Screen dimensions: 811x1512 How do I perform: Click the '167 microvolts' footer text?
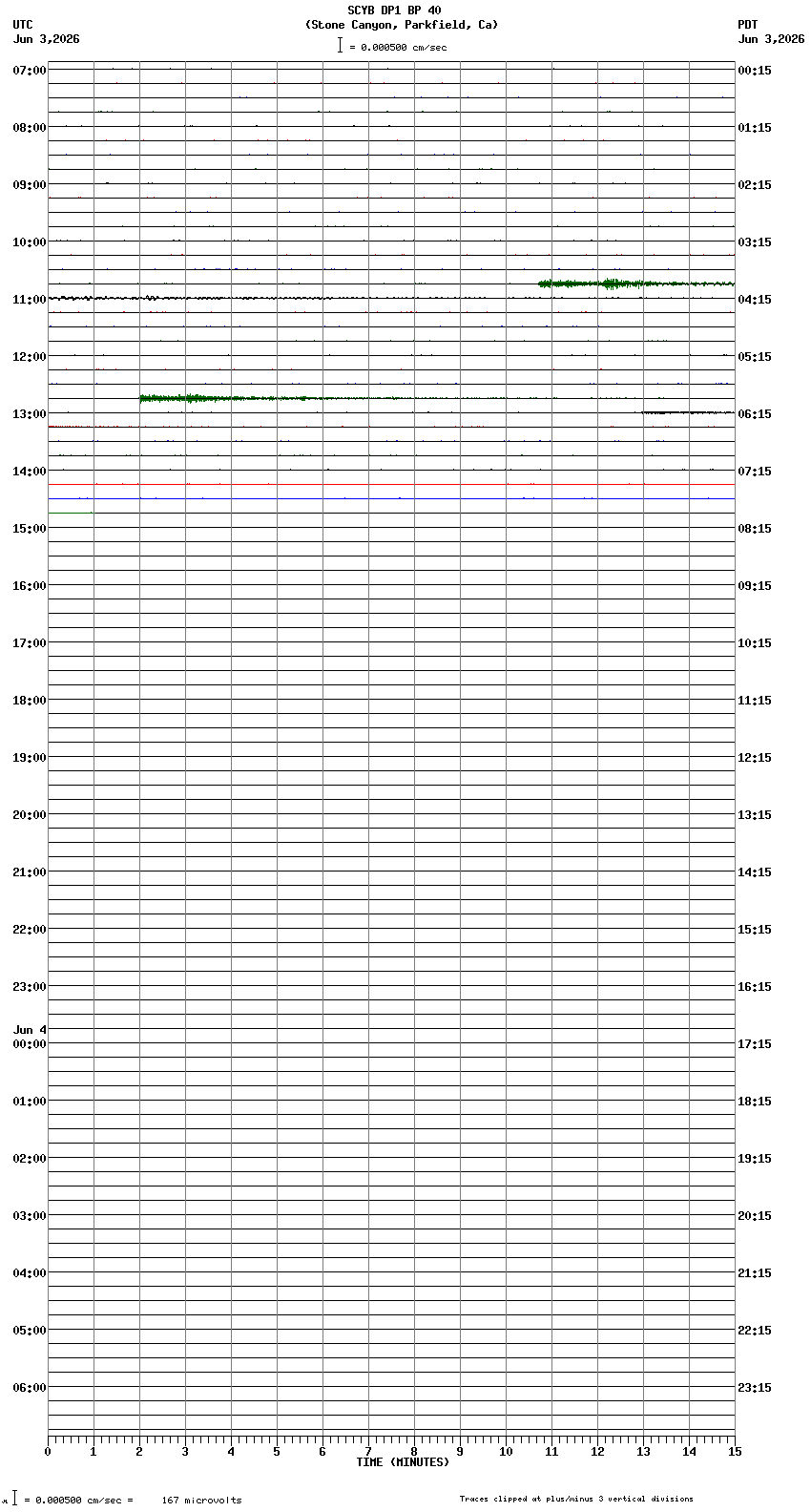(x=201, y=1501)
